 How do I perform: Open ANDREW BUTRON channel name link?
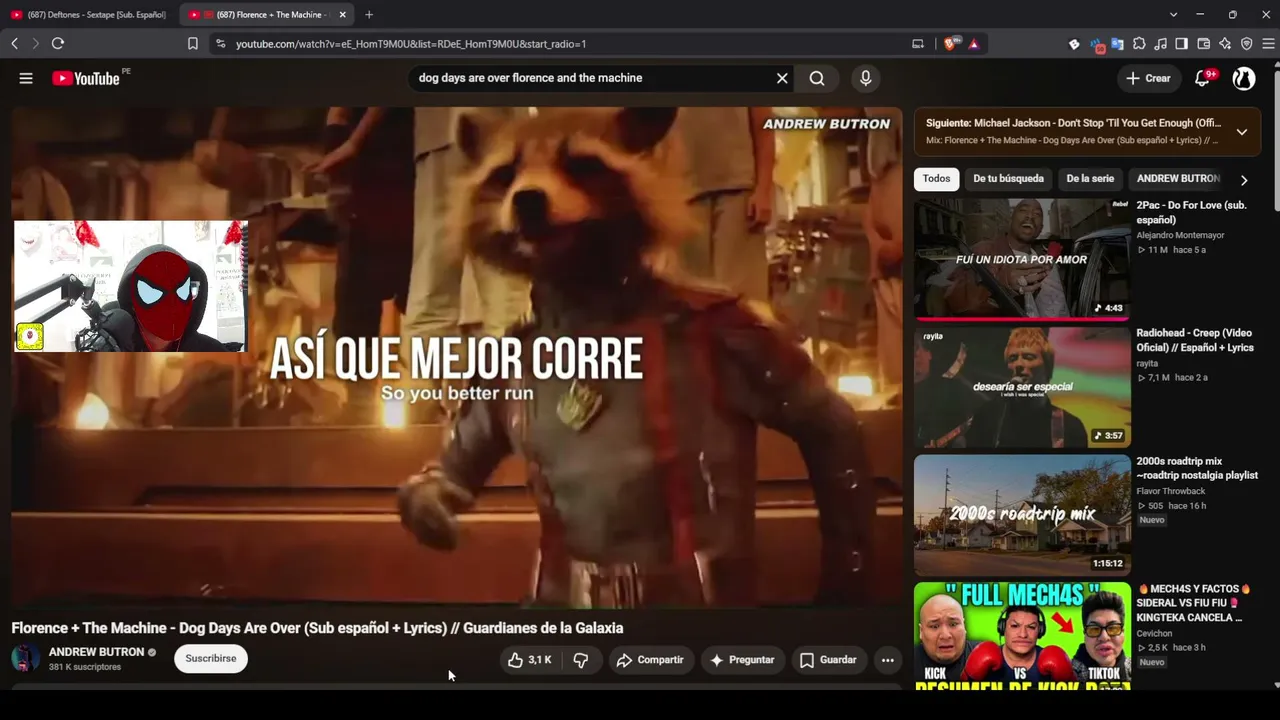tap(96, 652)
